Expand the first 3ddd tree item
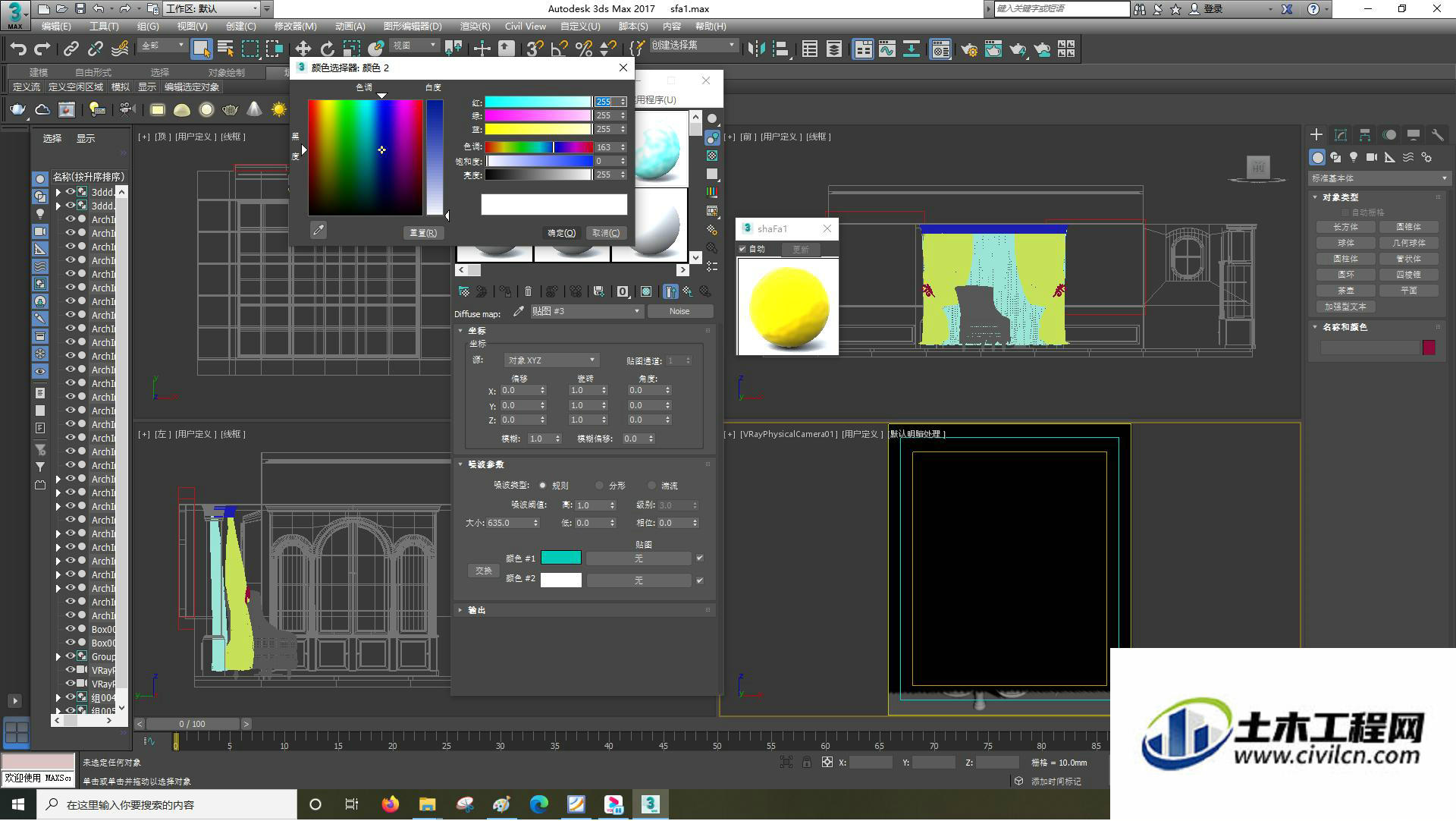Screen dimensions: 1456x821 point(58,192)
